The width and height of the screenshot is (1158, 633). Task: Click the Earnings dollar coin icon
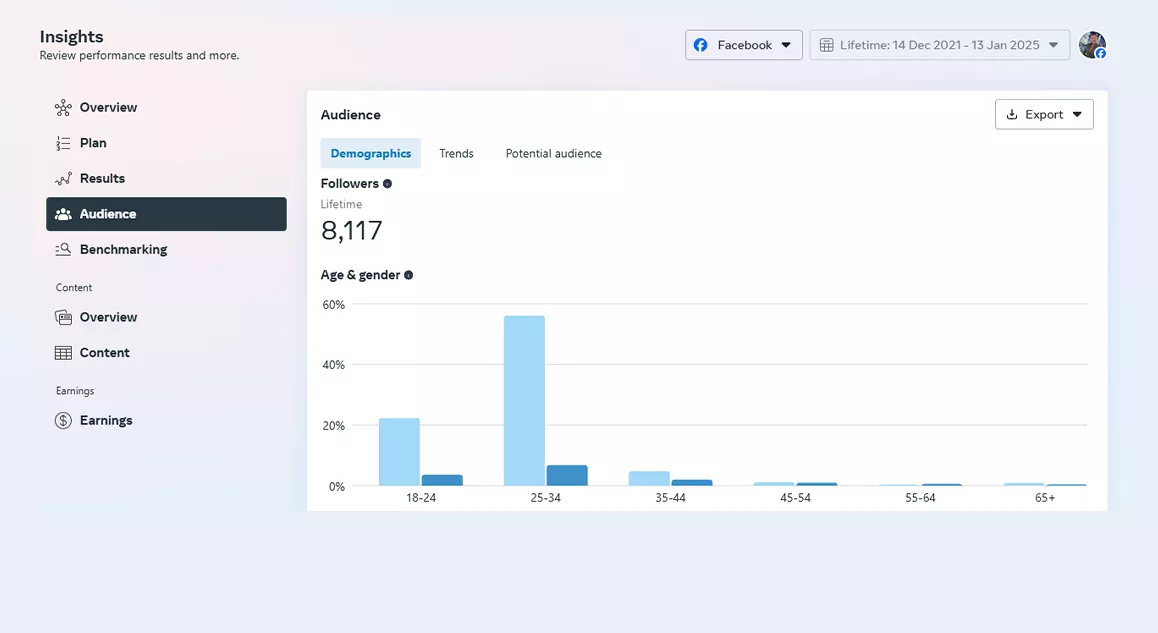click(64, 421)
